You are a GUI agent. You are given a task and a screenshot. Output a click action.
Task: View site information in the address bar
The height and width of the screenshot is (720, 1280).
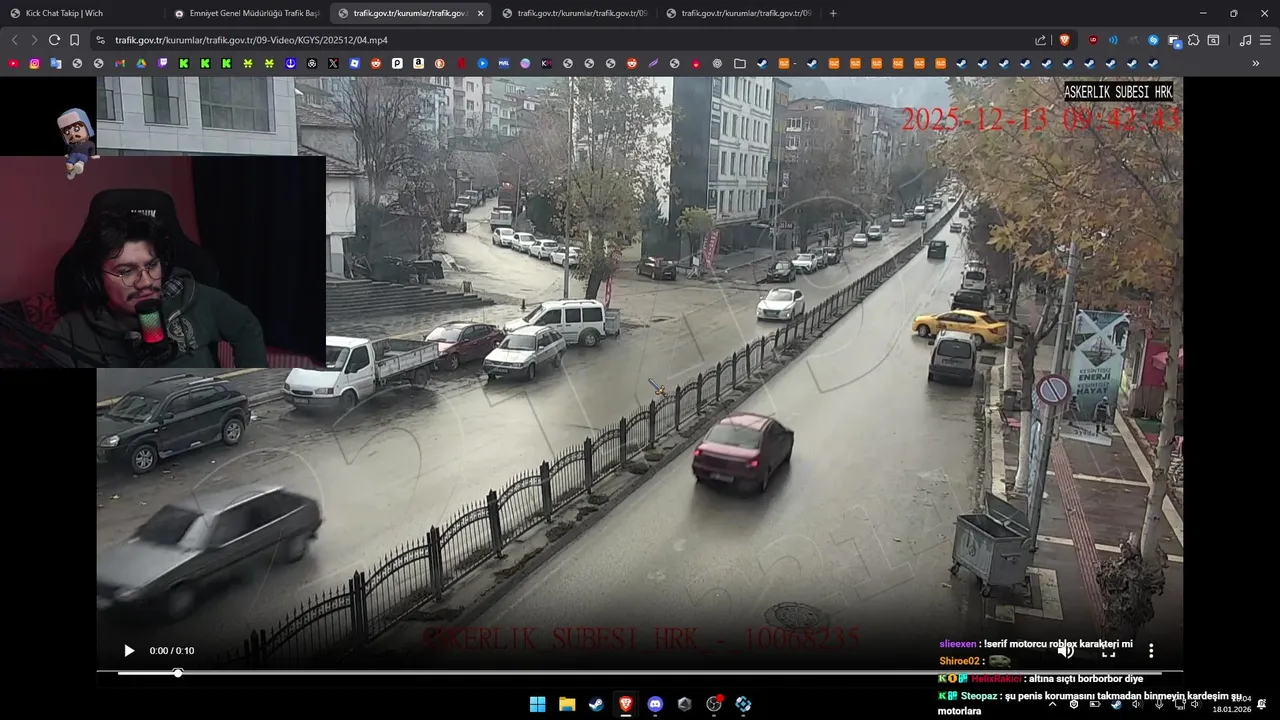99,40
